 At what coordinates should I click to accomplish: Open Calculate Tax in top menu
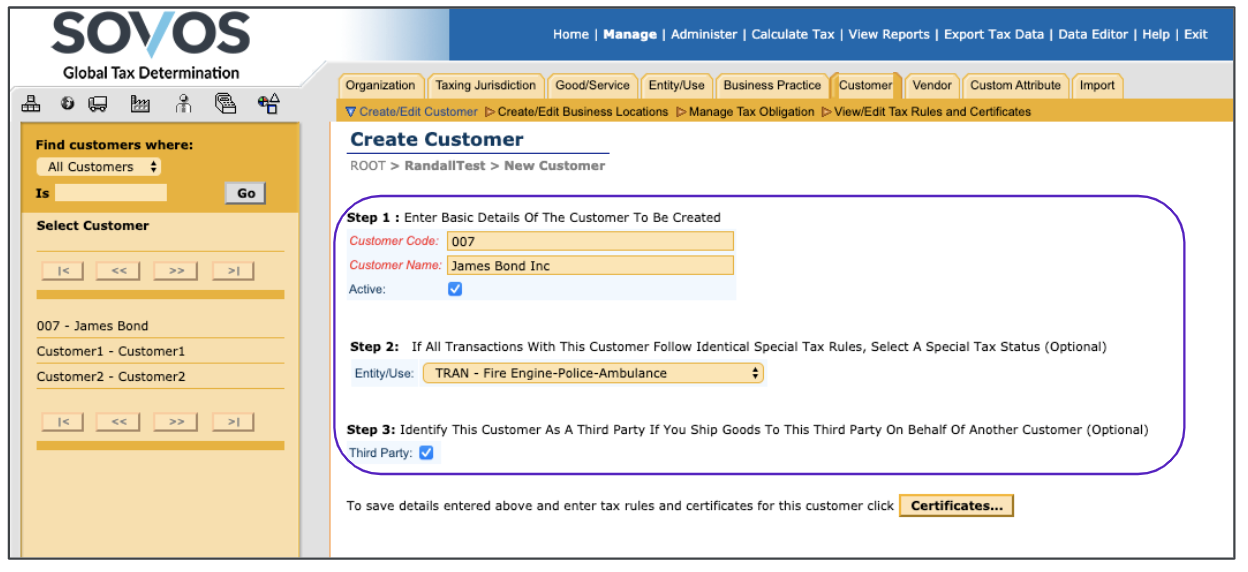[x=792, y=34]
